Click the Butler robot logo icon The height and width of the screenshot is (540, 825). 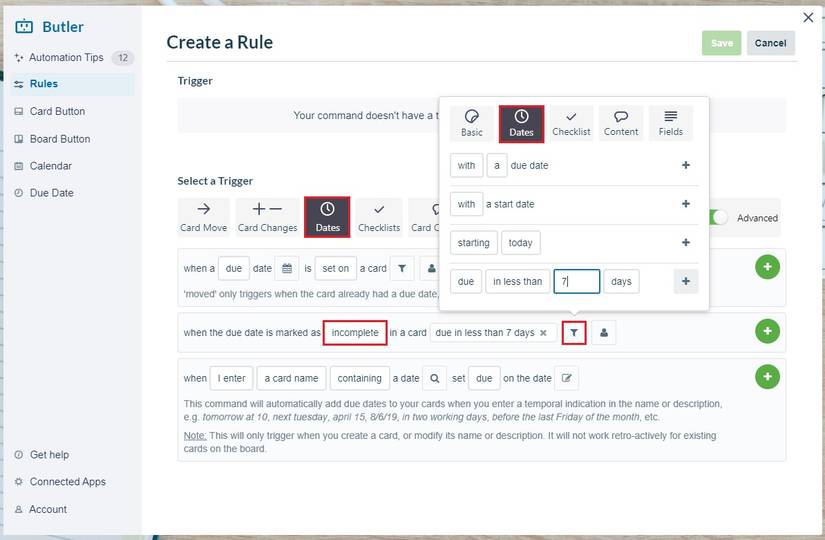[24, 26]
